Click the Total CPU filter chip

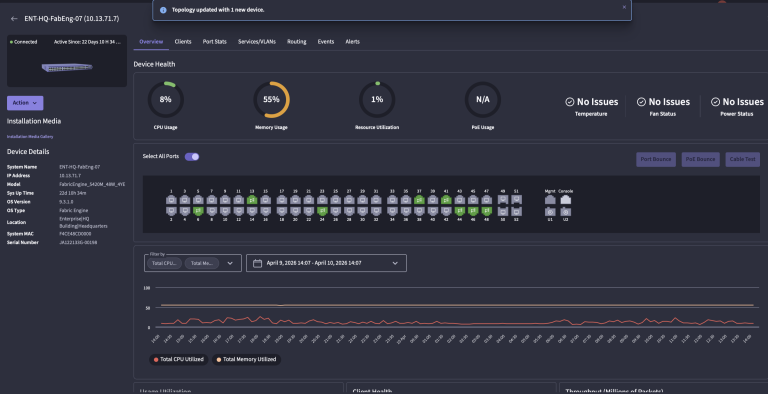[x=163, y=263]
